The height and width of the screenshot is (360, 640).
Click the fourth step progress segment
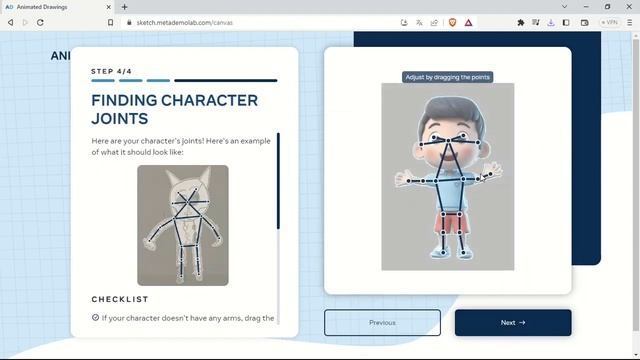click(226, 80)
